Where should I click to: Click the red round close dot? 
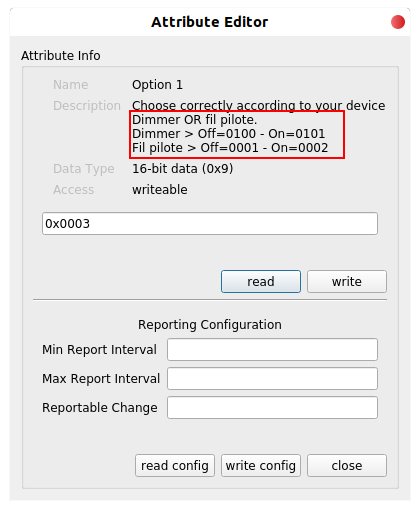pos(398,22)
